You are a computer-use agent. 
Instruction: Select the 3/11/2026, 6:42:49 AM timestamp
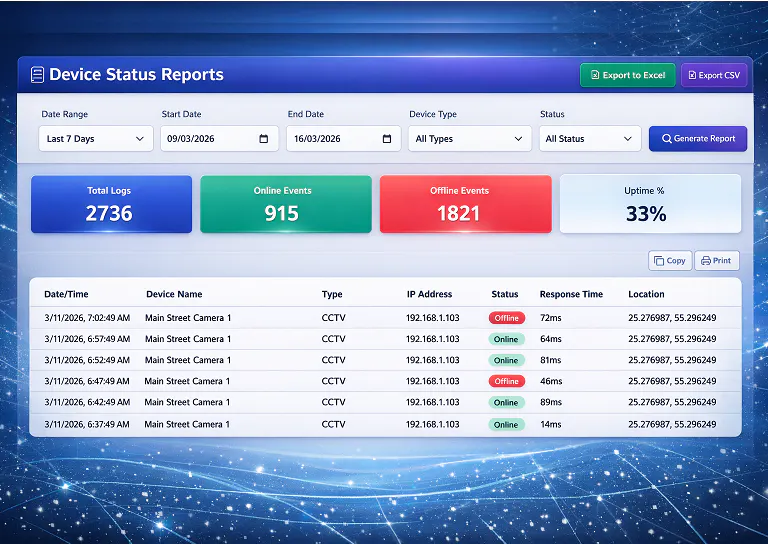coord(87,402)
